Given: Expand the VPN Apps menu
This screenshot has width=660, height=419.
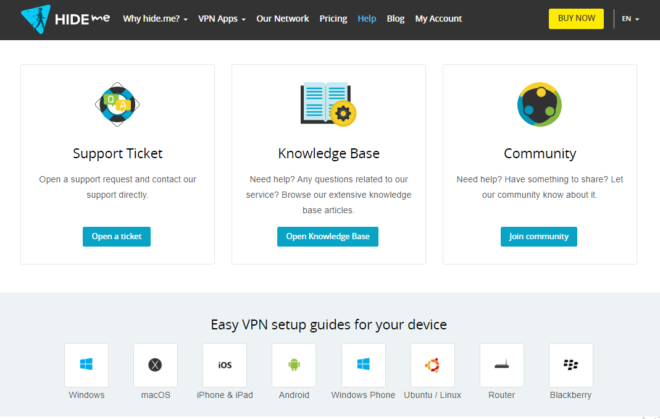Looking at the screenshot, I should (x=222, y=19).
